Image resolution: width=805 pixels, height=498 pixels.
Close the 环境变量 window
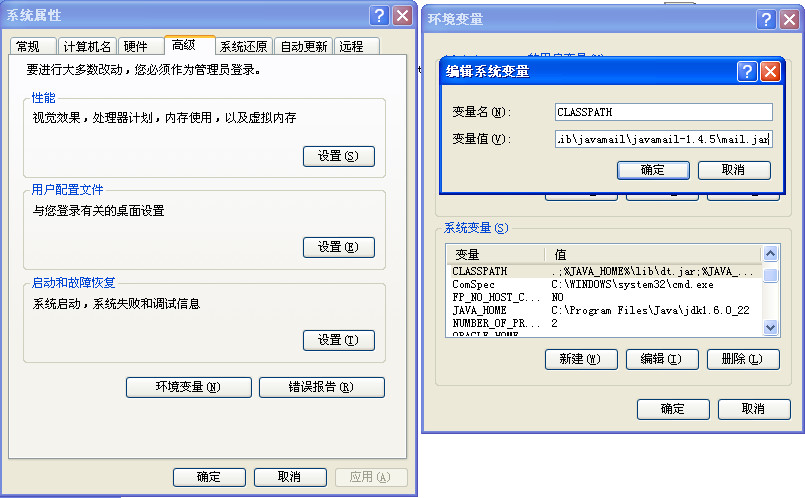tap(789, 20)
